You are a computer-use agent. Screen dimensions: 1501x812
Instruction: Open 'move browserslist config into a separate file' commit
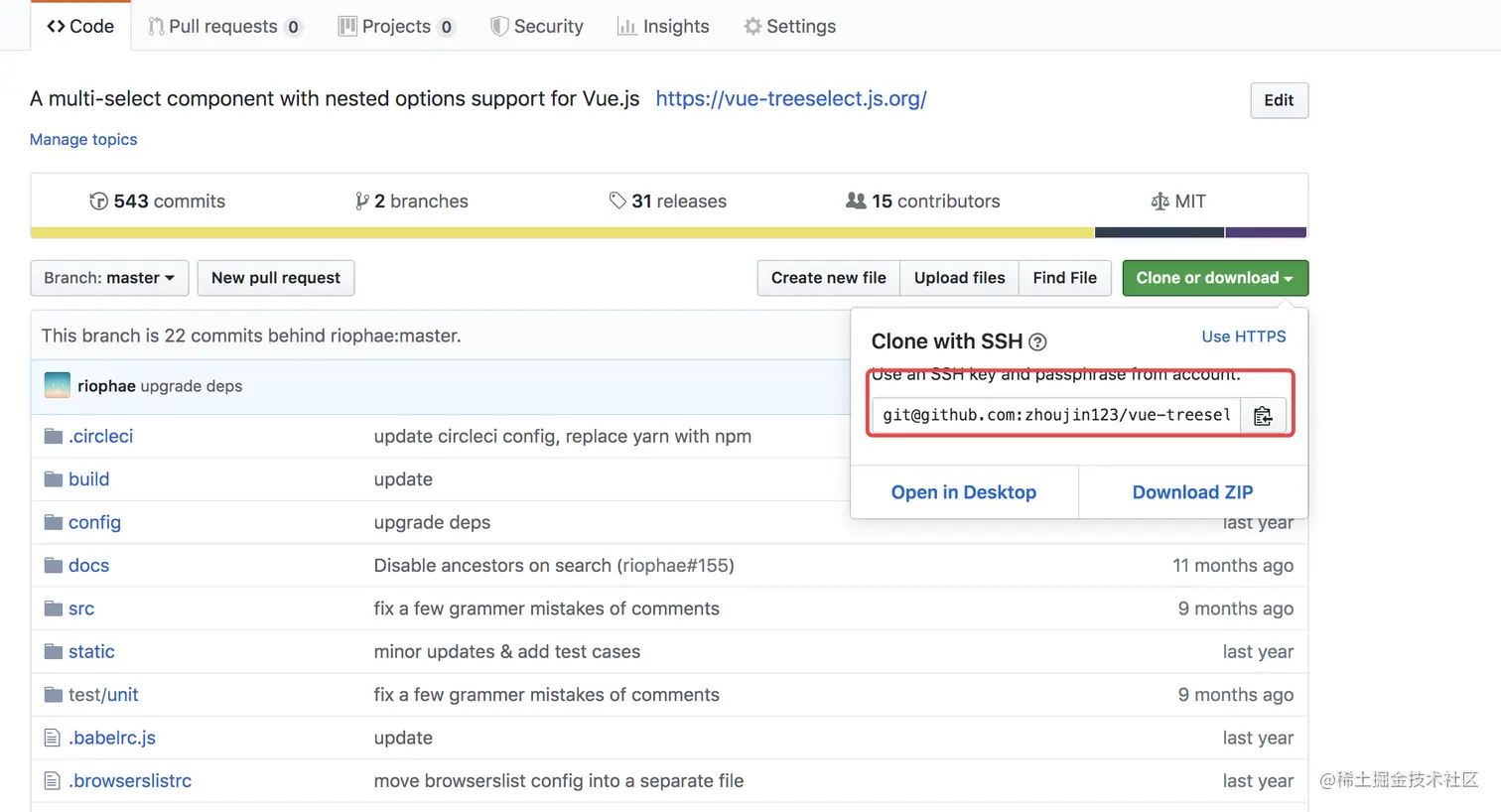[559, 781]
